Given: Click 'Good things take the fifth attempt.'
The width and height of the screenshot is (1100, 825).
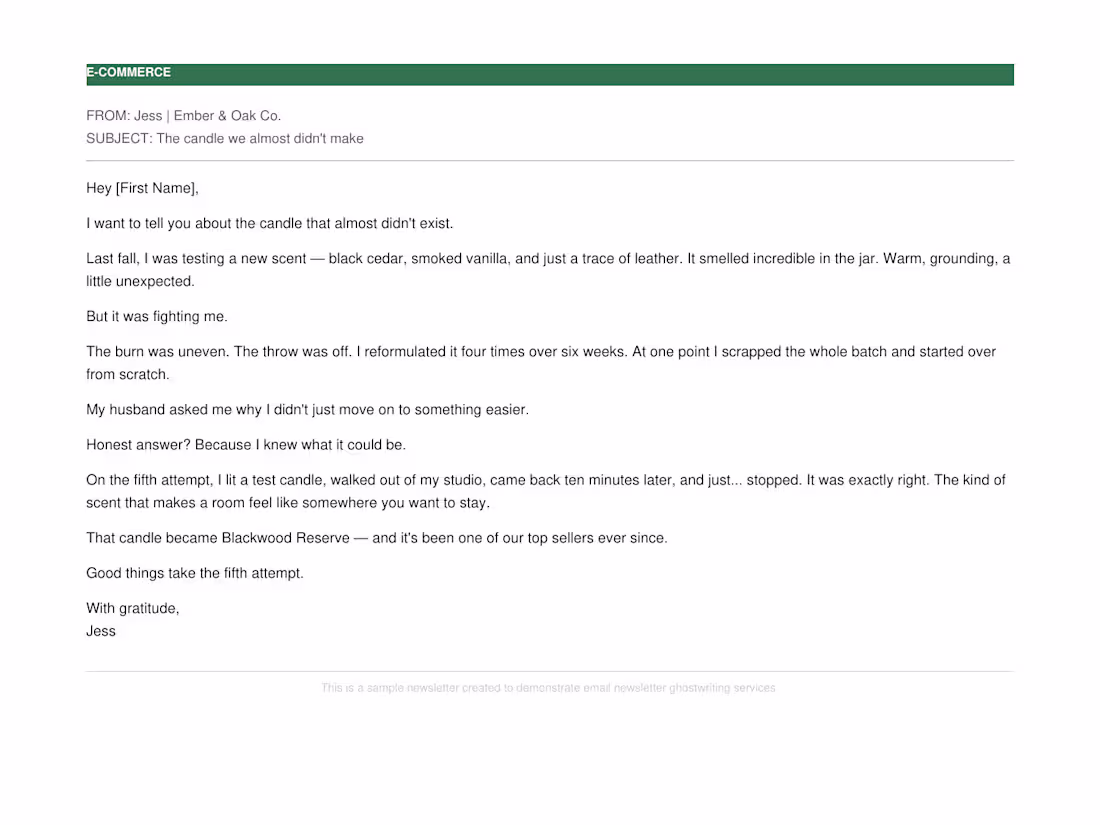Looking at the screenshot, I should point(195,573).
